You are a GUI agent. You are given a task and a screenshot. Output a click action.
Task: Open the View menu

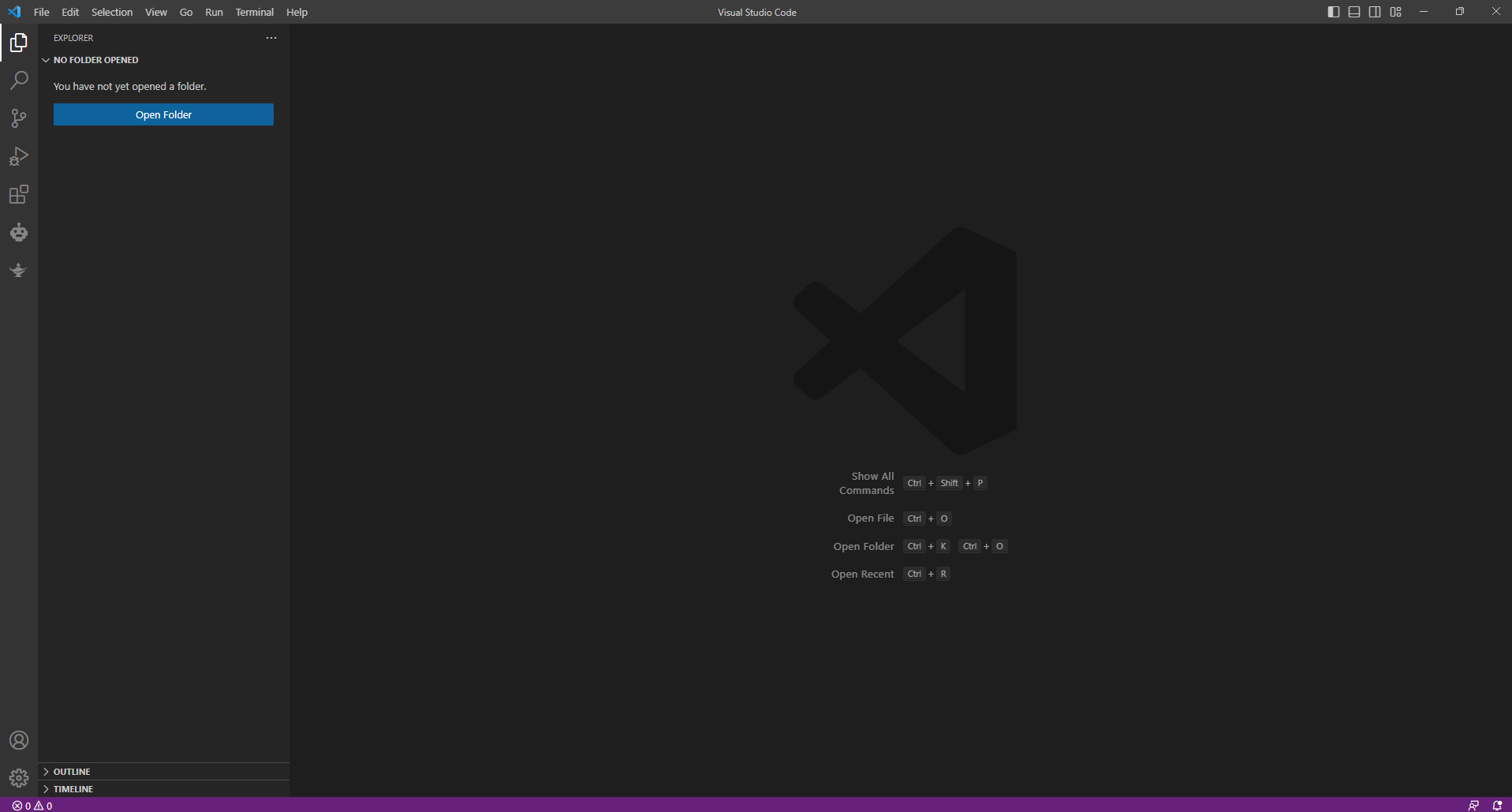156,12
